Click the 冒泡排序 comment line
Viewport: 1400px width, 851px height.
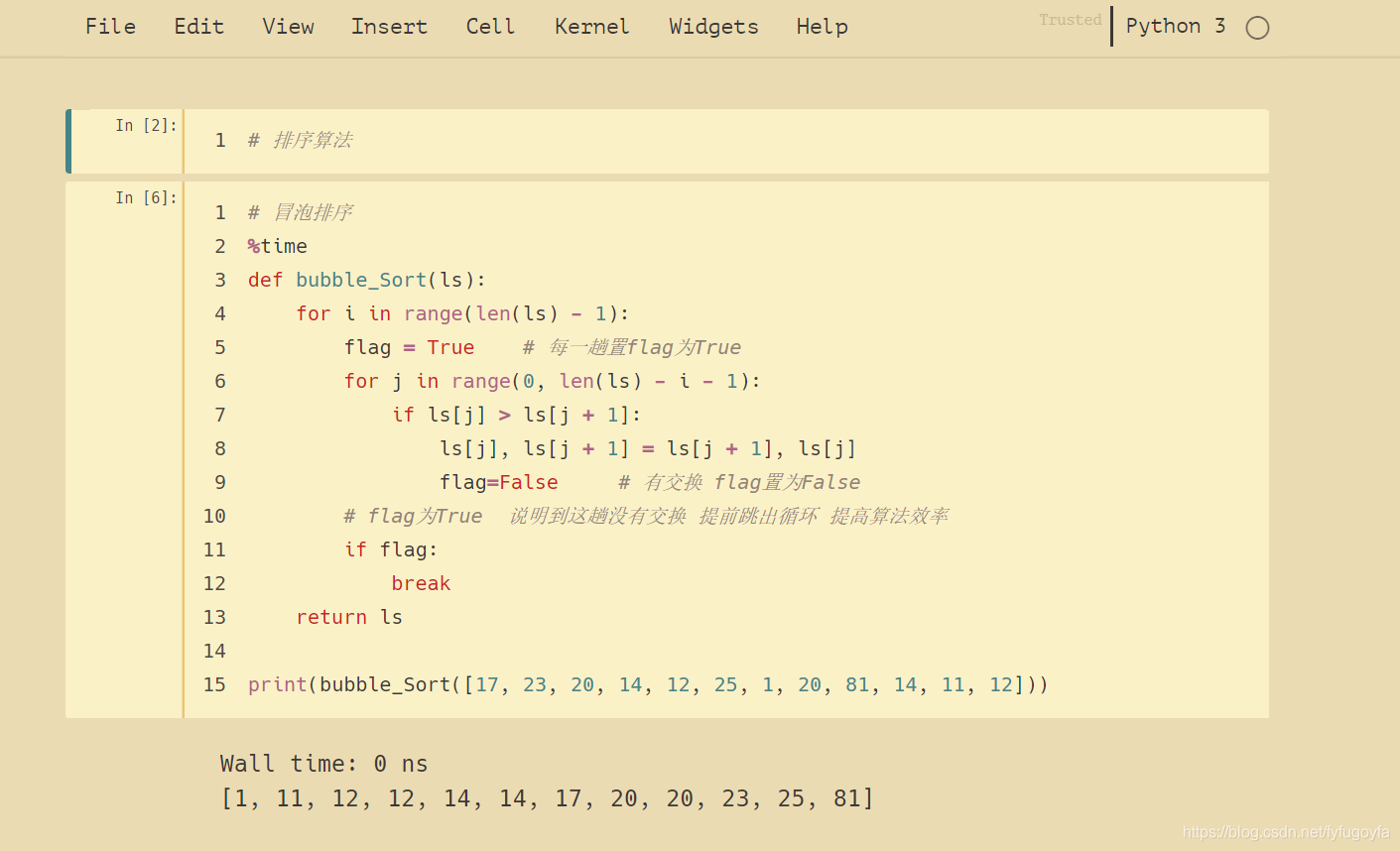[301, 212]
